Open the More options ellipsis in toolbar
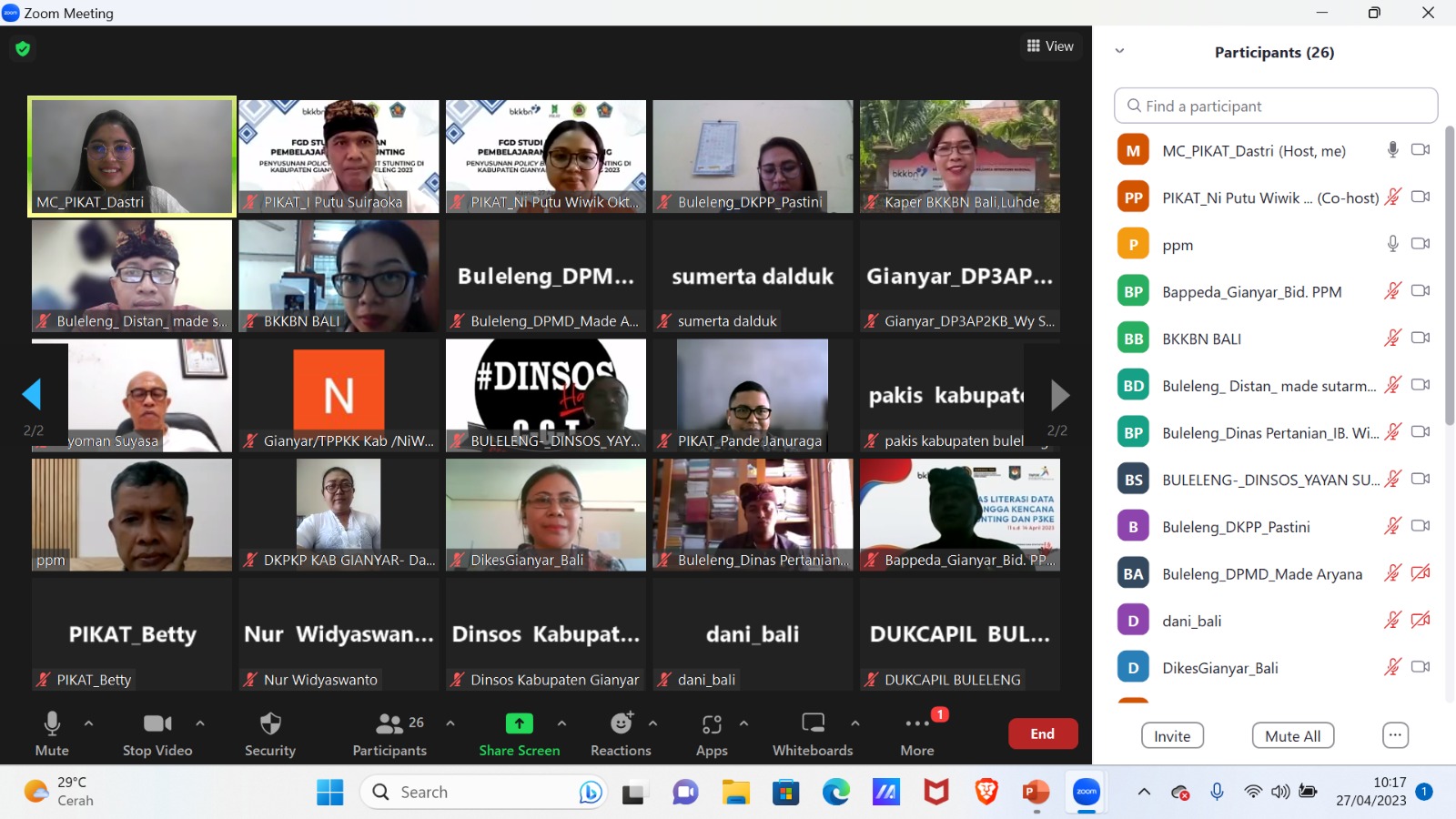 pyautogui.click(x=916, y=724)
